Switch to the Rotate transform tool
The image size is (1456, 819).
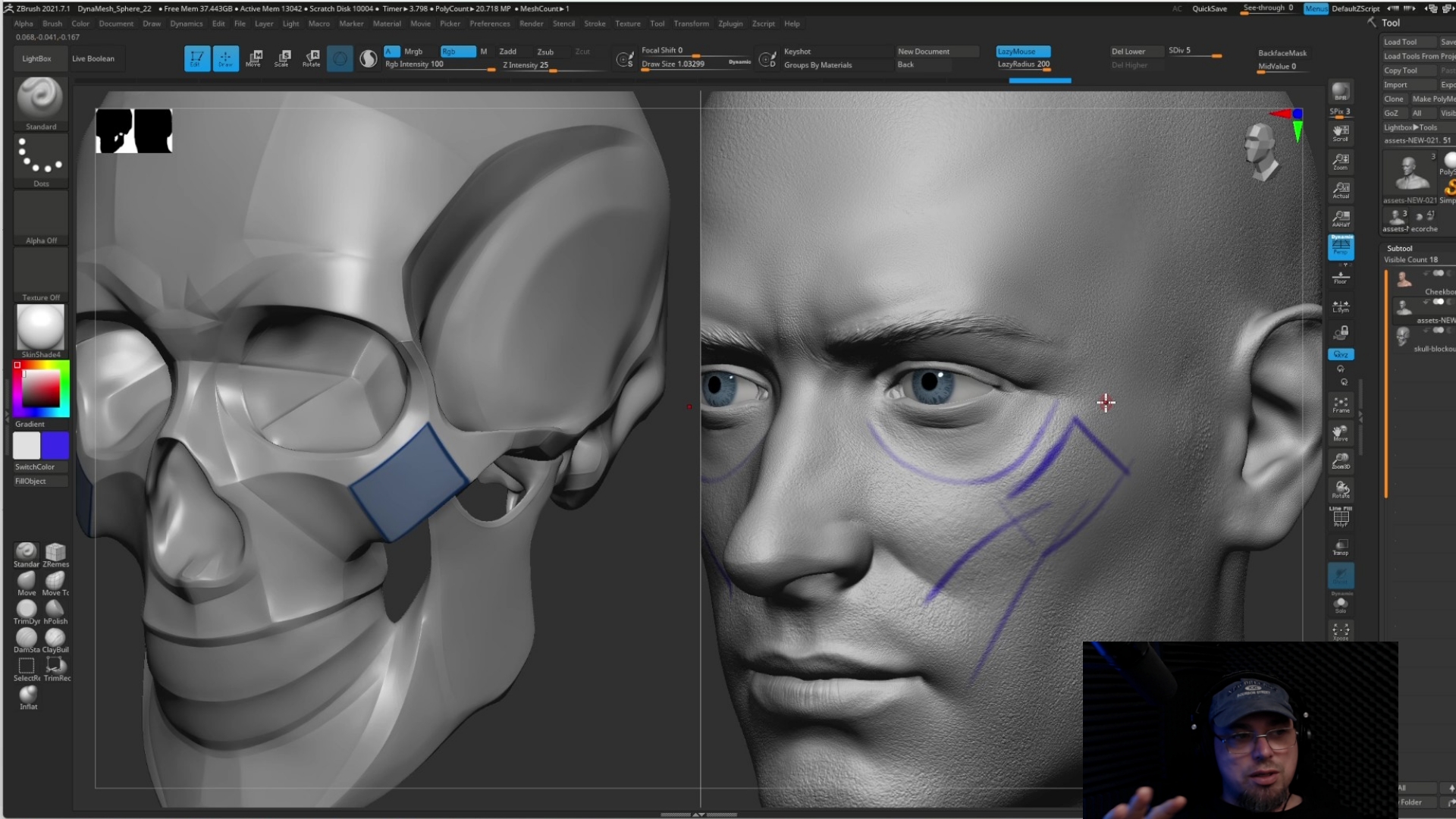[x=311, y=58]
